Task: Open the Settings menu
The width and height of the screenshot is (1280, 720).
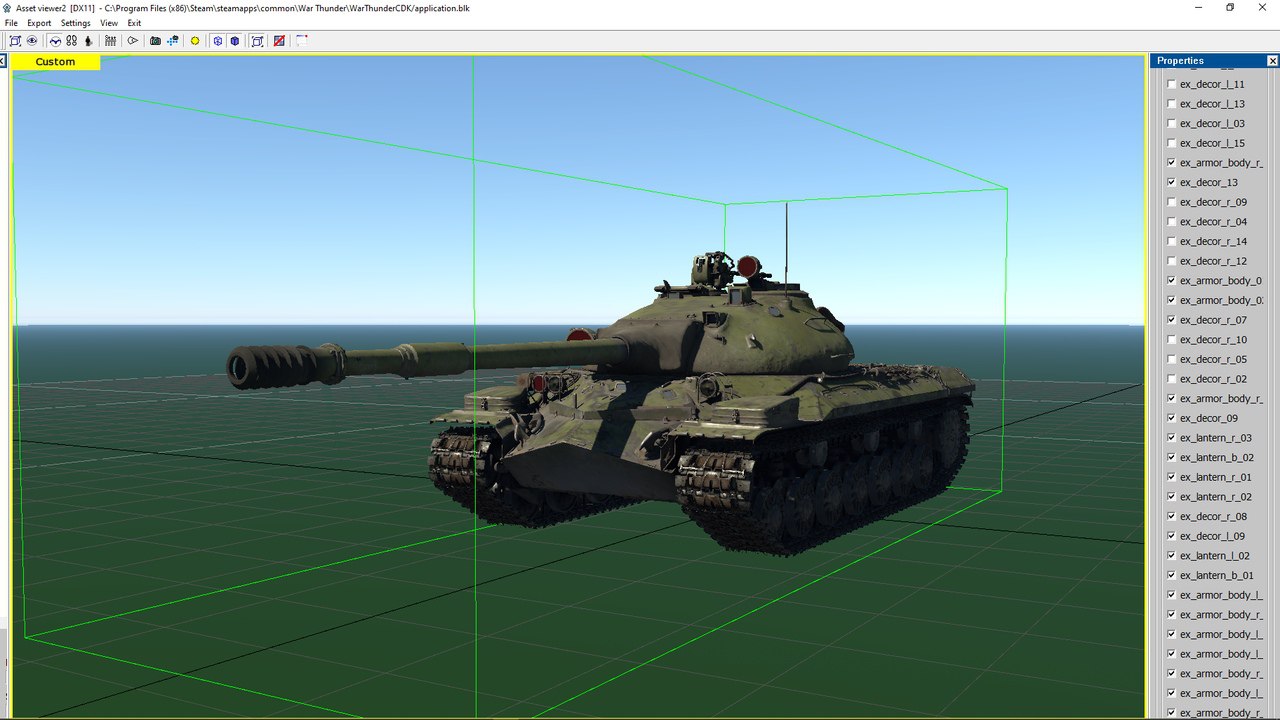Action: (x=75, y=23)
